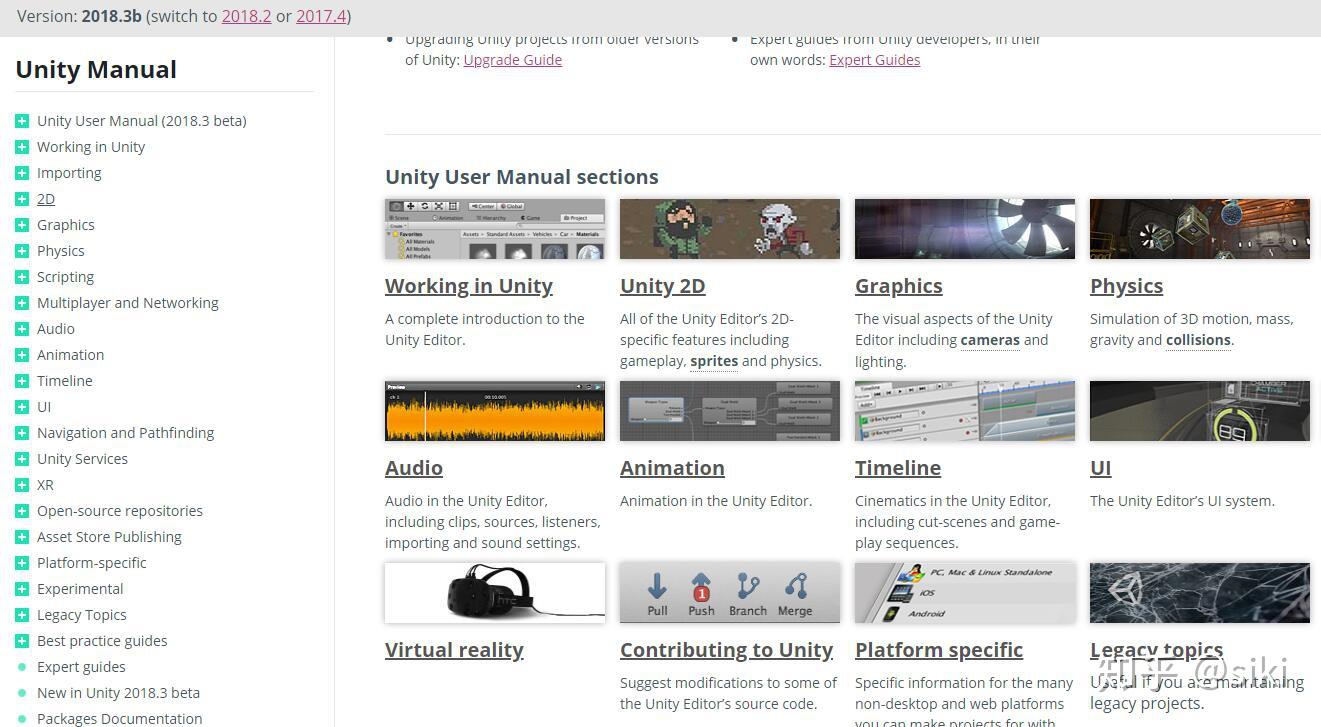This screenshot has height=727, width=1321.
Task: Click the Legacy topics Unity logo thumbnail
Action: point(1200,593)
